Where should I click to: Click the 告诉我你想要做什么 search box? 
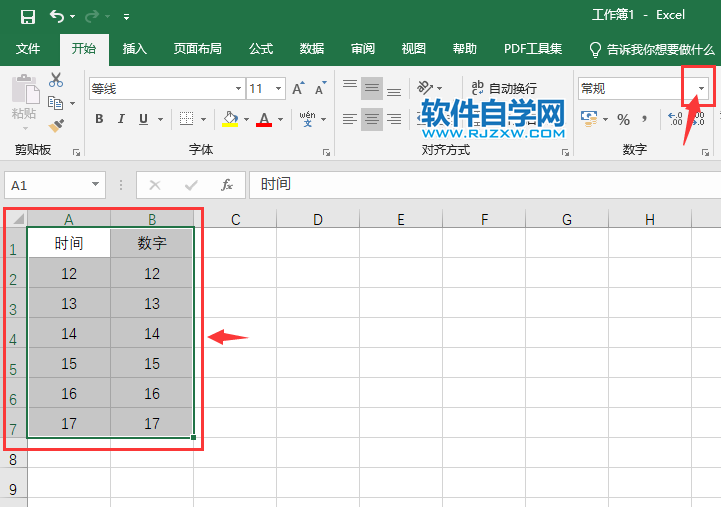(652, 49)
